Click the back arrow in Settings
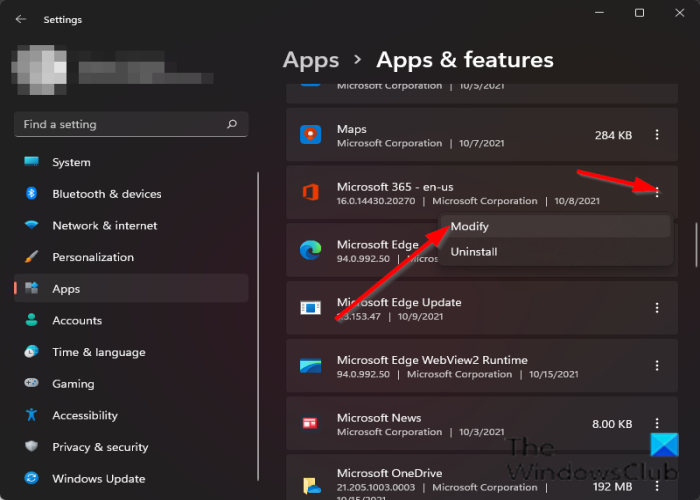Image resolution: width=700 pixels, height=500 pixels. (21, 19)
